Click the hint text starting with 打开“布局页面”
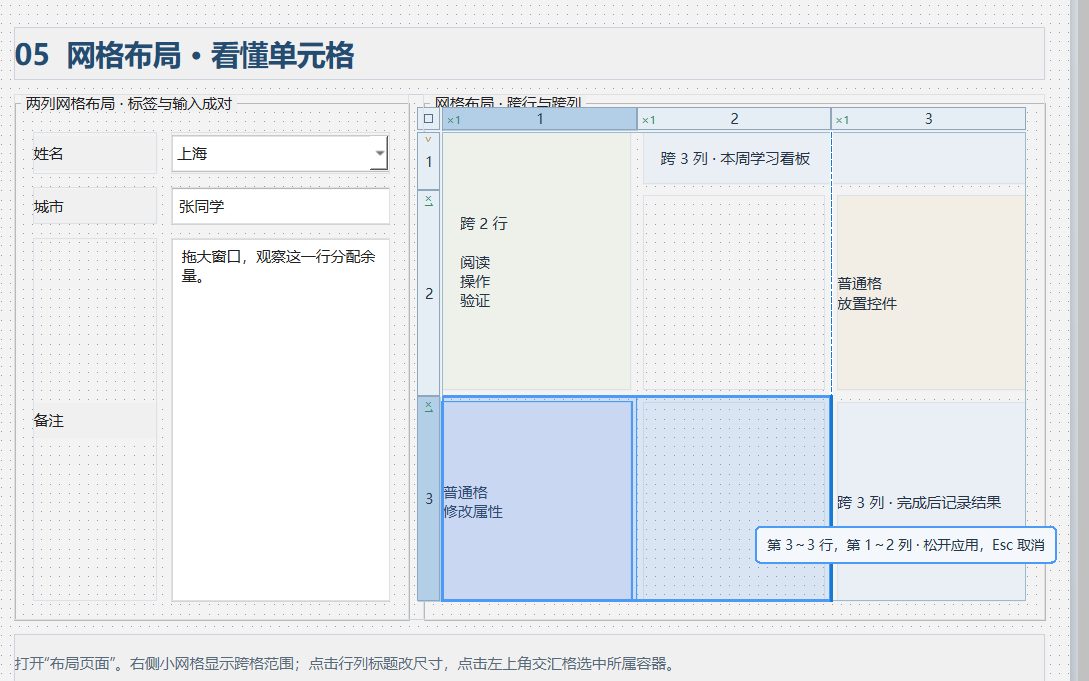This screenshot has width=1089, height=681. coord(344,664)
